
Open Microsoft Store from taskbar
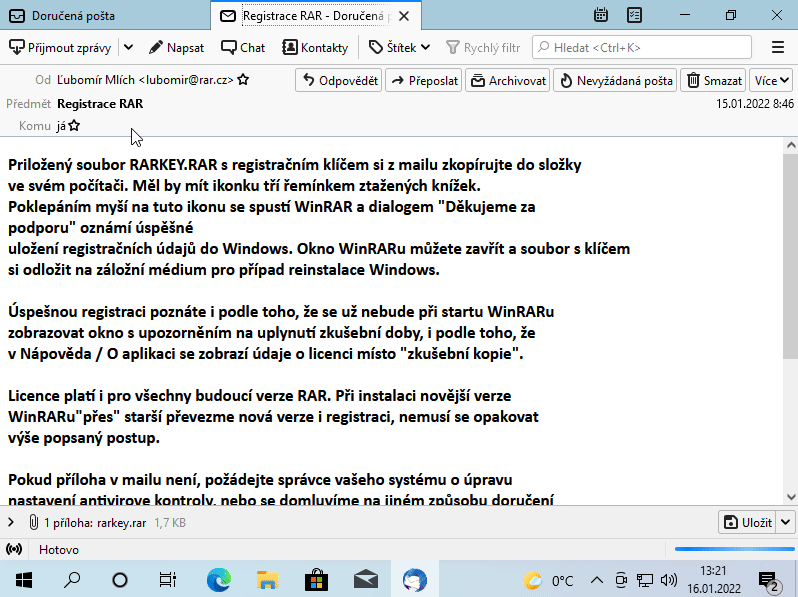click(317, 580)
